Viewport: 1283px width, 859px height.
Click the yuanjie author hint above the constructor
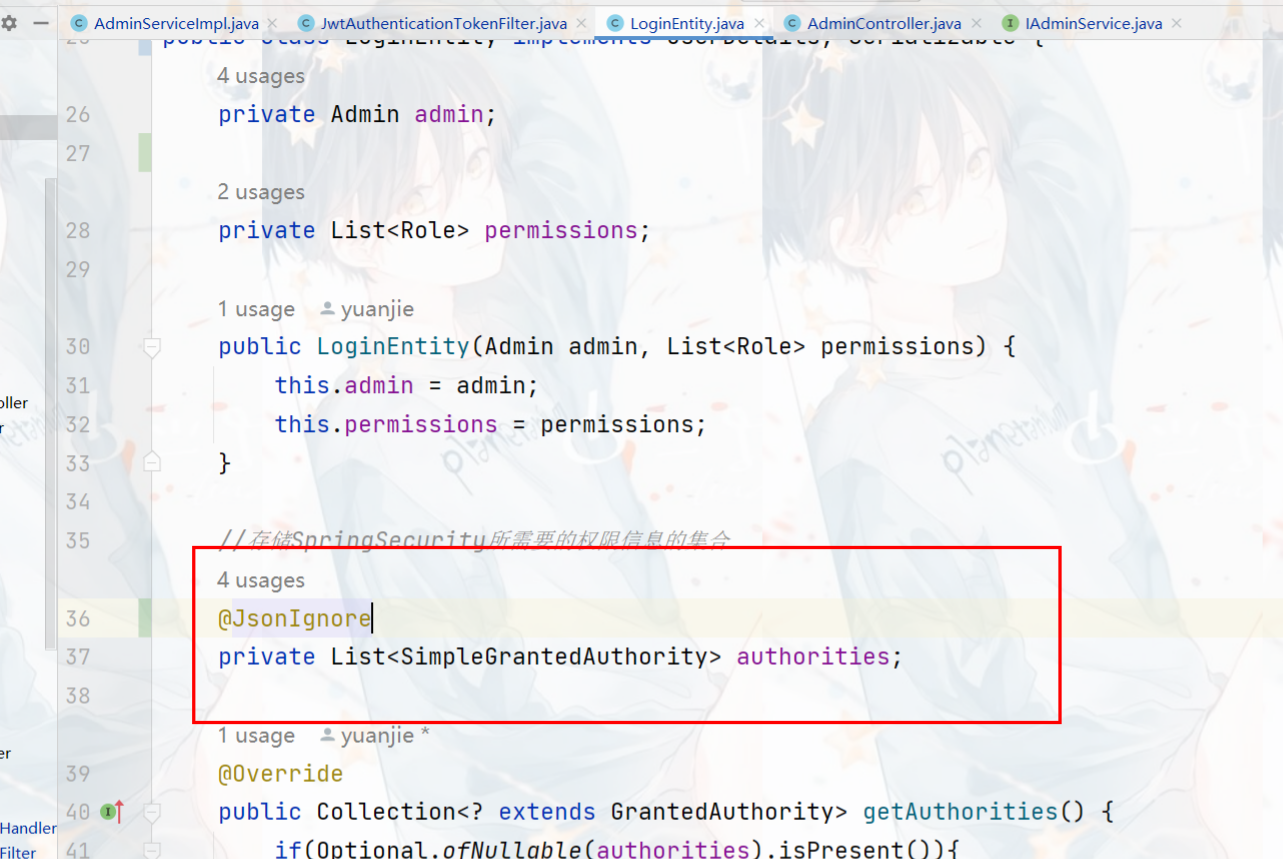point(367,309)
